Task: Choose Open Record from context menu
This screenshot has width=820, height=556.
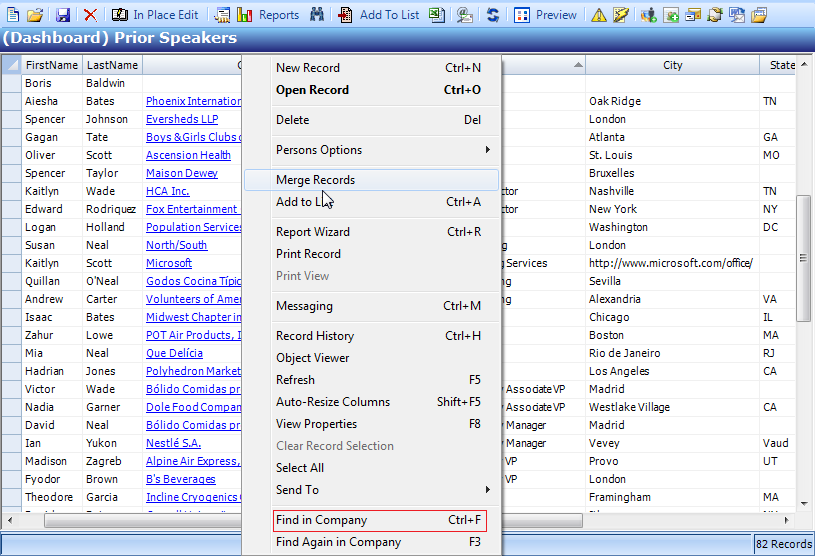Action: pos(372,89)
